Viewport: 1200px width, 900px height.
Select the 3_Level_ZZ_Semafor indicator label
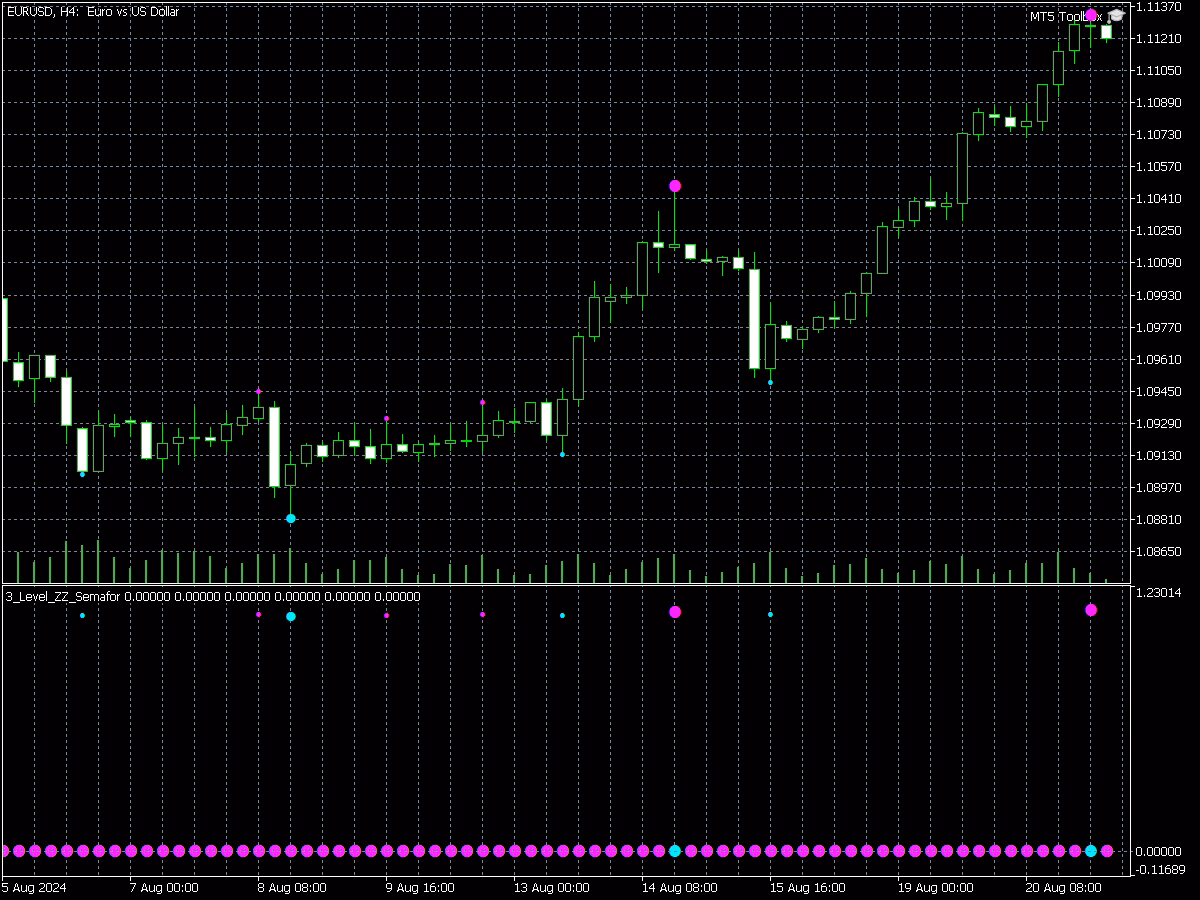[x=60, y=596]
